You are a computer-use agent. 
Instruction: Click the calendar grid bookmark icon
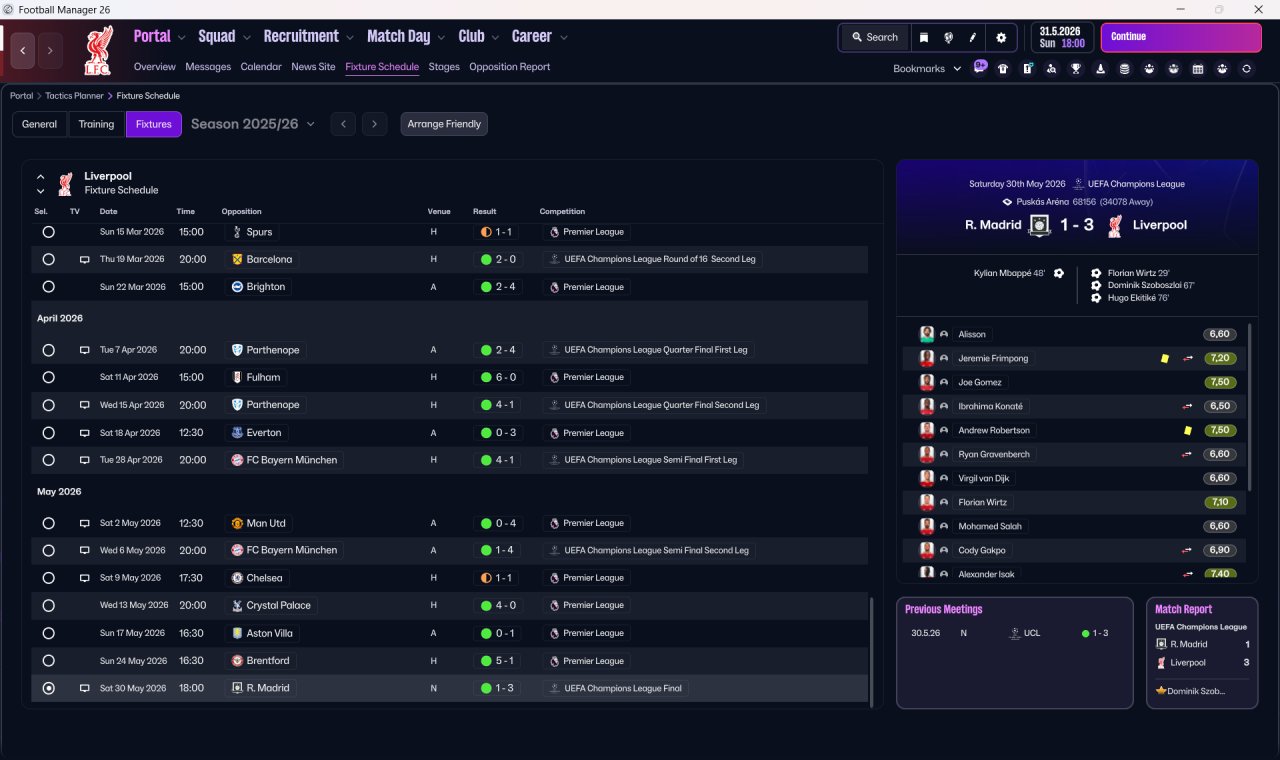click(x=1198, y=69)
